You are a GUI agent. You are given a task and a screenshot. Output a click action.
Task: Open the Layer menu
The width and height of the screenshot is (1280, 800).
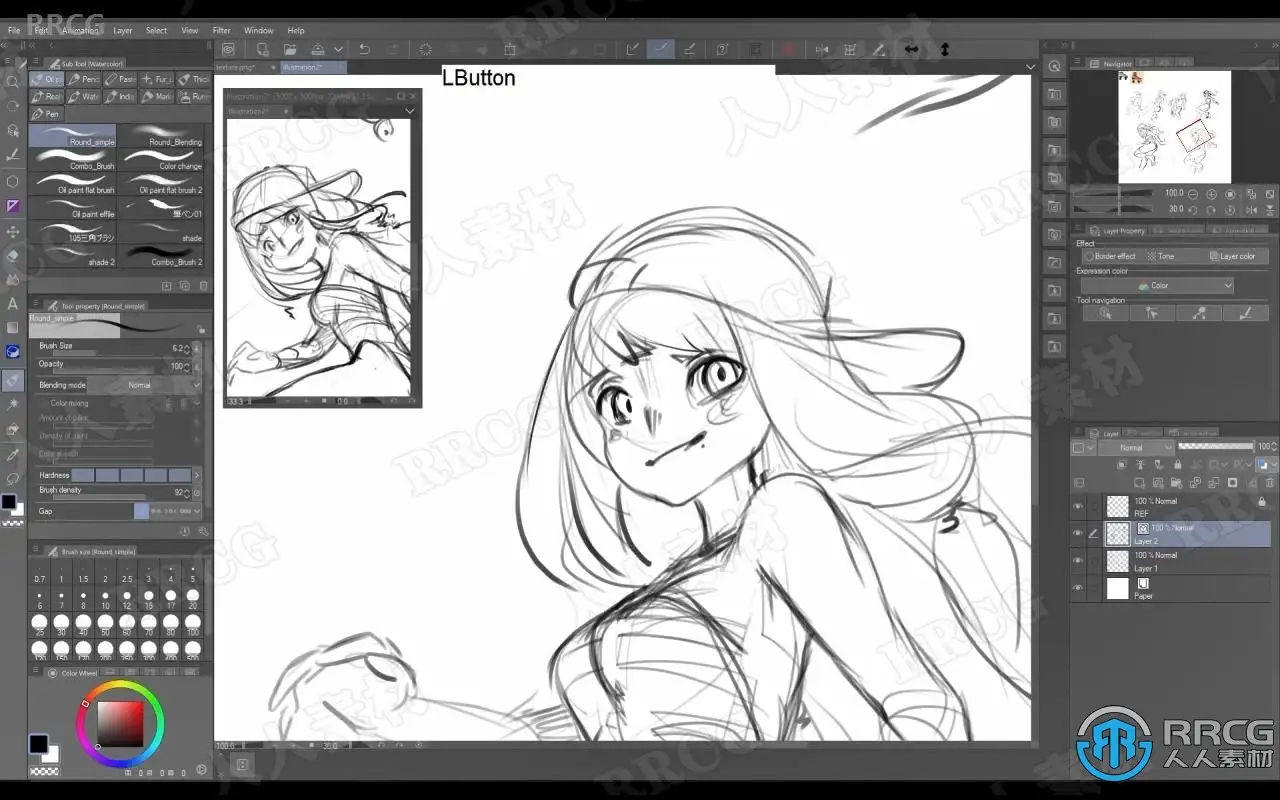coord(123,31)
